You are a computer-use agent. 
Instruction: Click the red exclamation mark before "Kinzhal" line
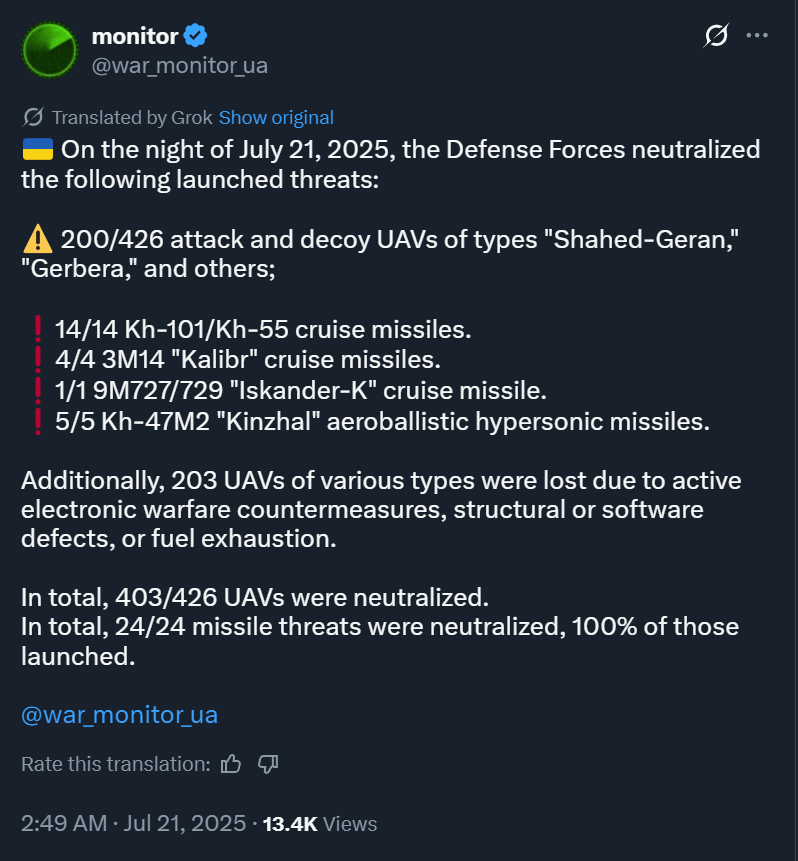coord(38,421)
